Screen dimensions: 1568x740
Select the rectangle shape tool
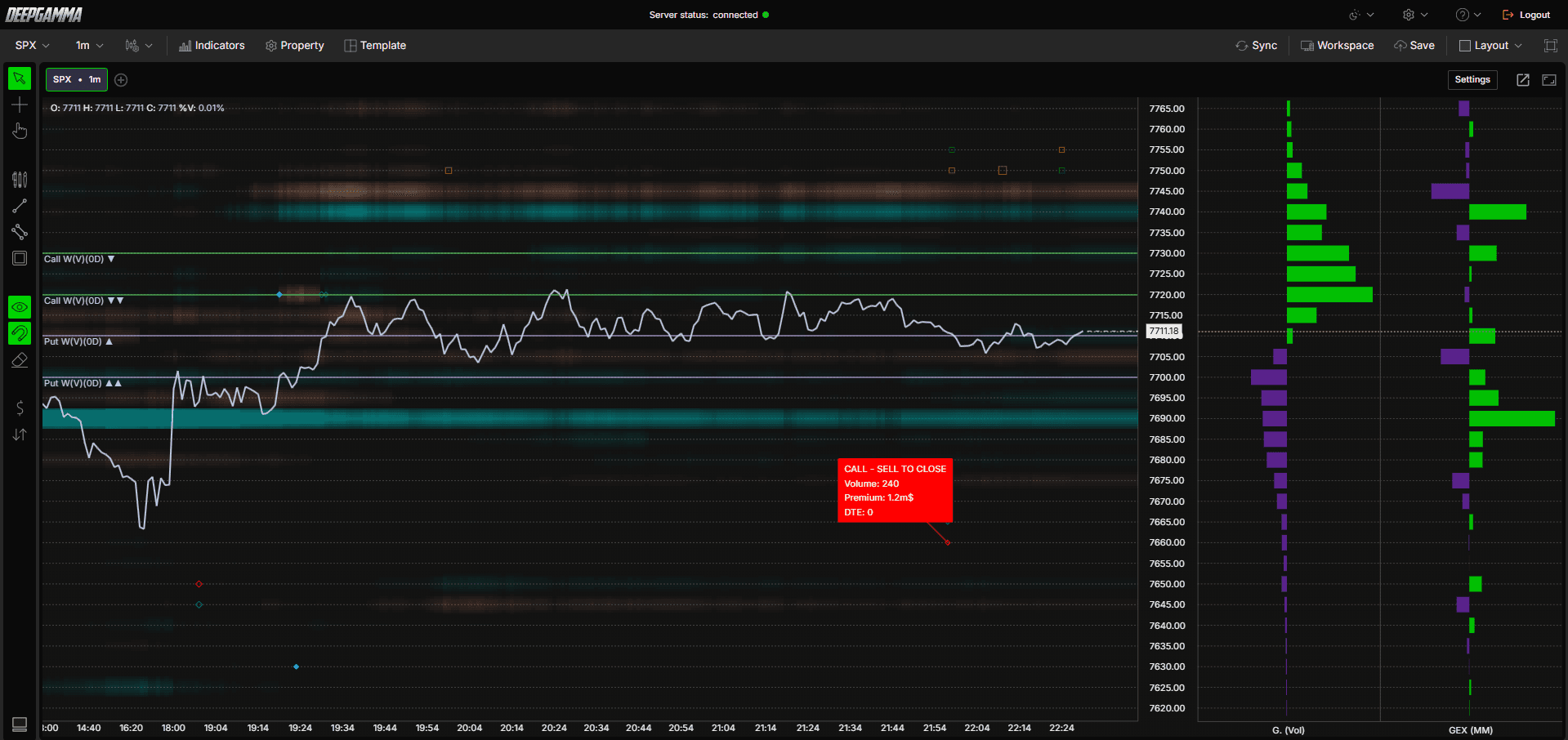click(20, 258)
